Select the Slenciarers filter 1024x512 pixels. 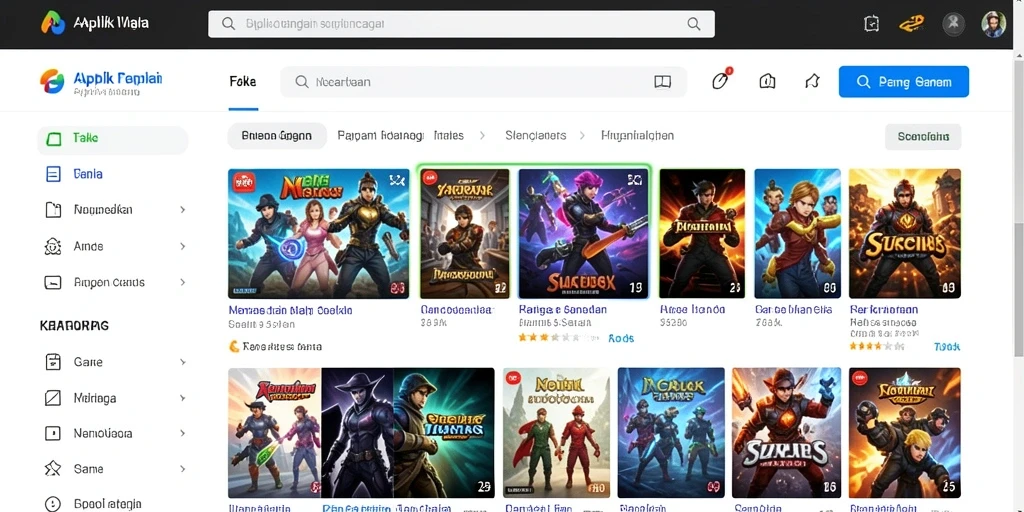coord(536,136)
